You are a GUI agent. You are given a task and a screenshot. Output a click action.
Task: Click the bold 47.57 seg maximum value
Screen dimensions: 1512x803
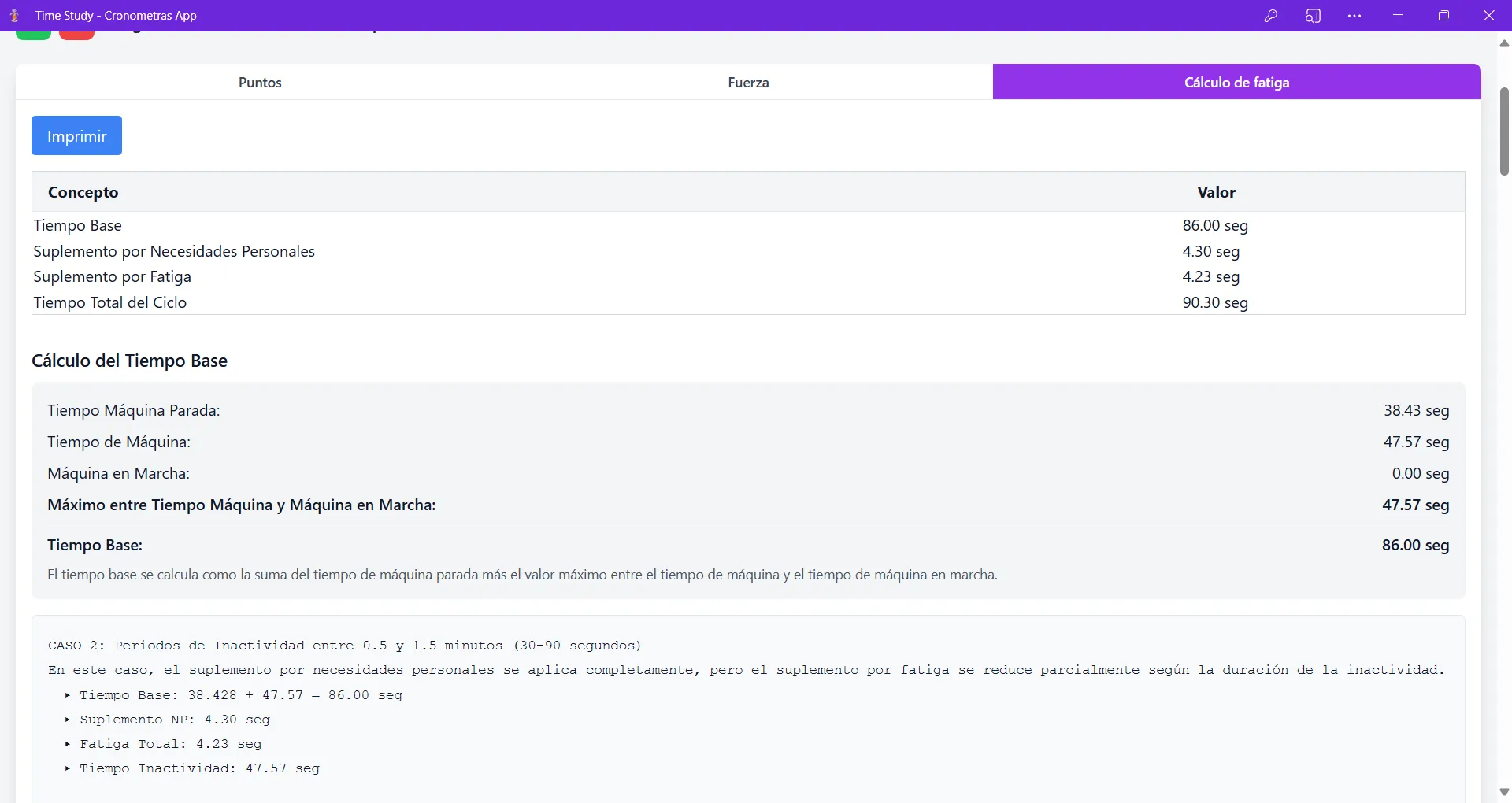point(1416,505)
